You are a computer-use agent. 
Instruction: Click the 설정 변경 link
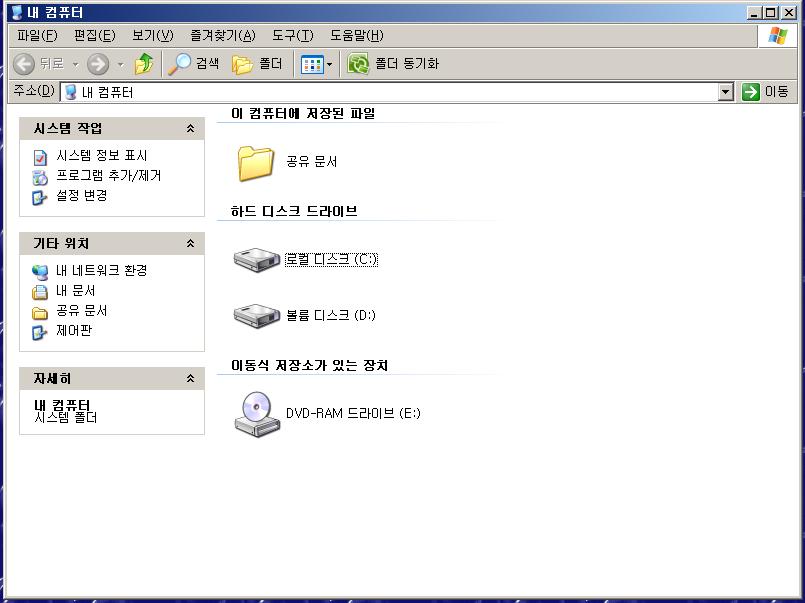click(82, 196)
